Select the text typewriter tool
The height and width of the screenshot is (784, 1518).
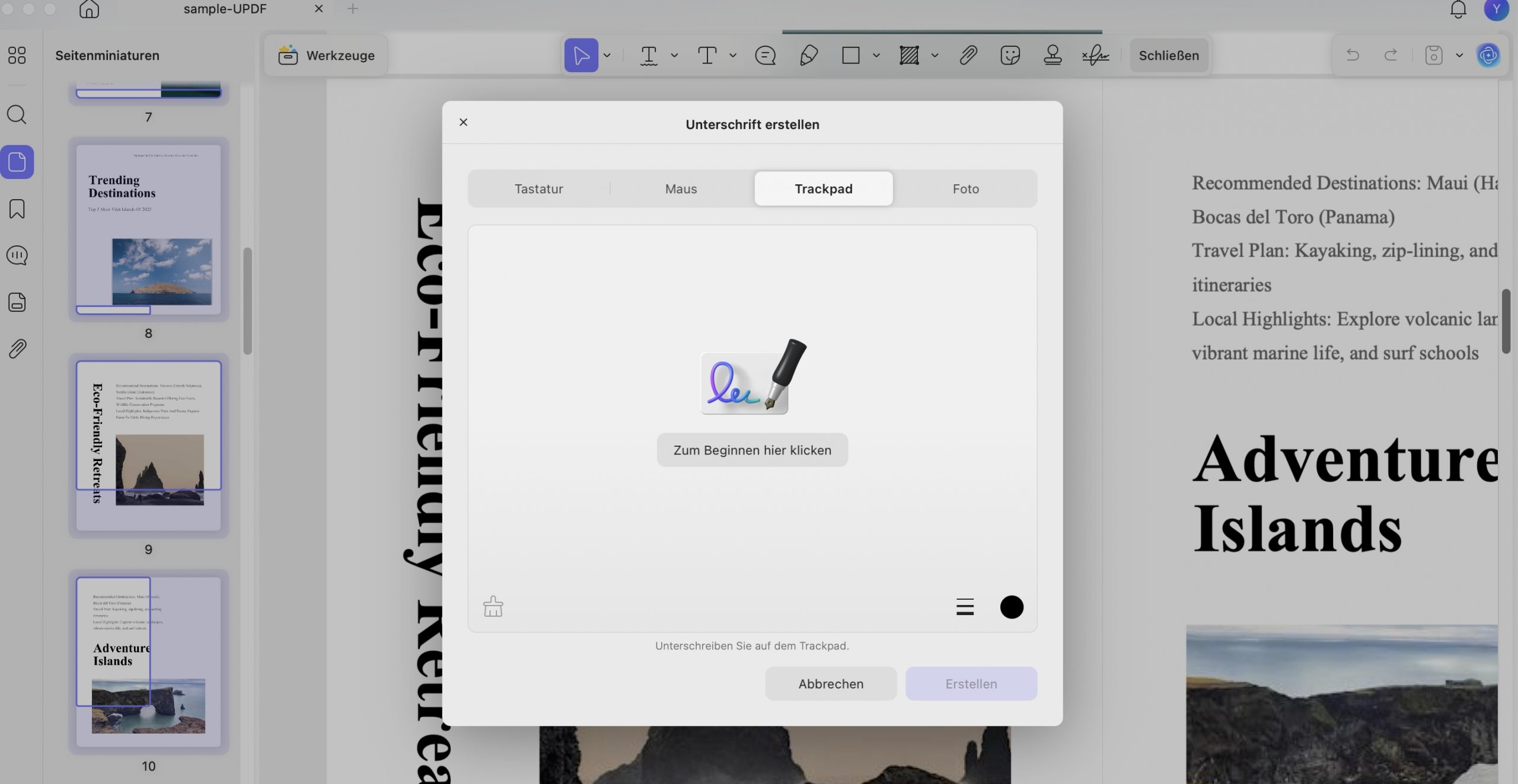tap(707, 55)
